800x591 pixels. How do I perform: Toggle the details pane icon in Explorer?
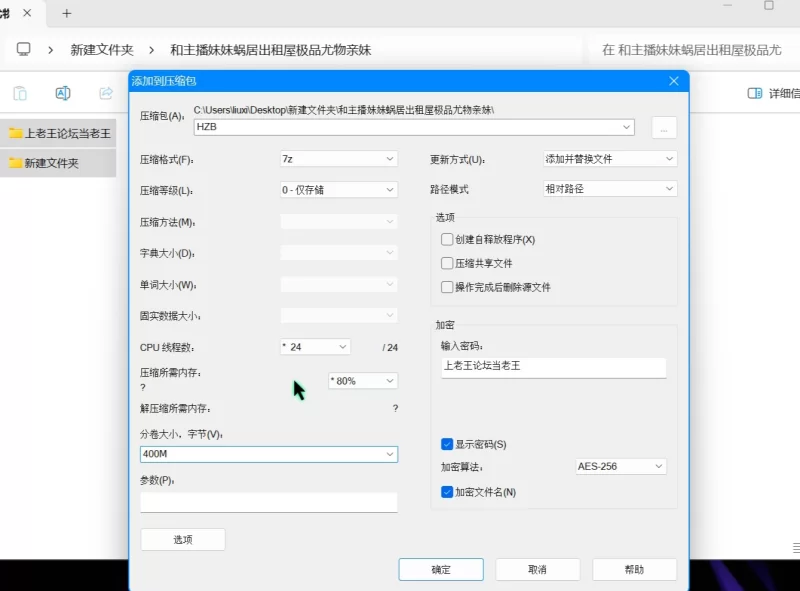(755, 93)
